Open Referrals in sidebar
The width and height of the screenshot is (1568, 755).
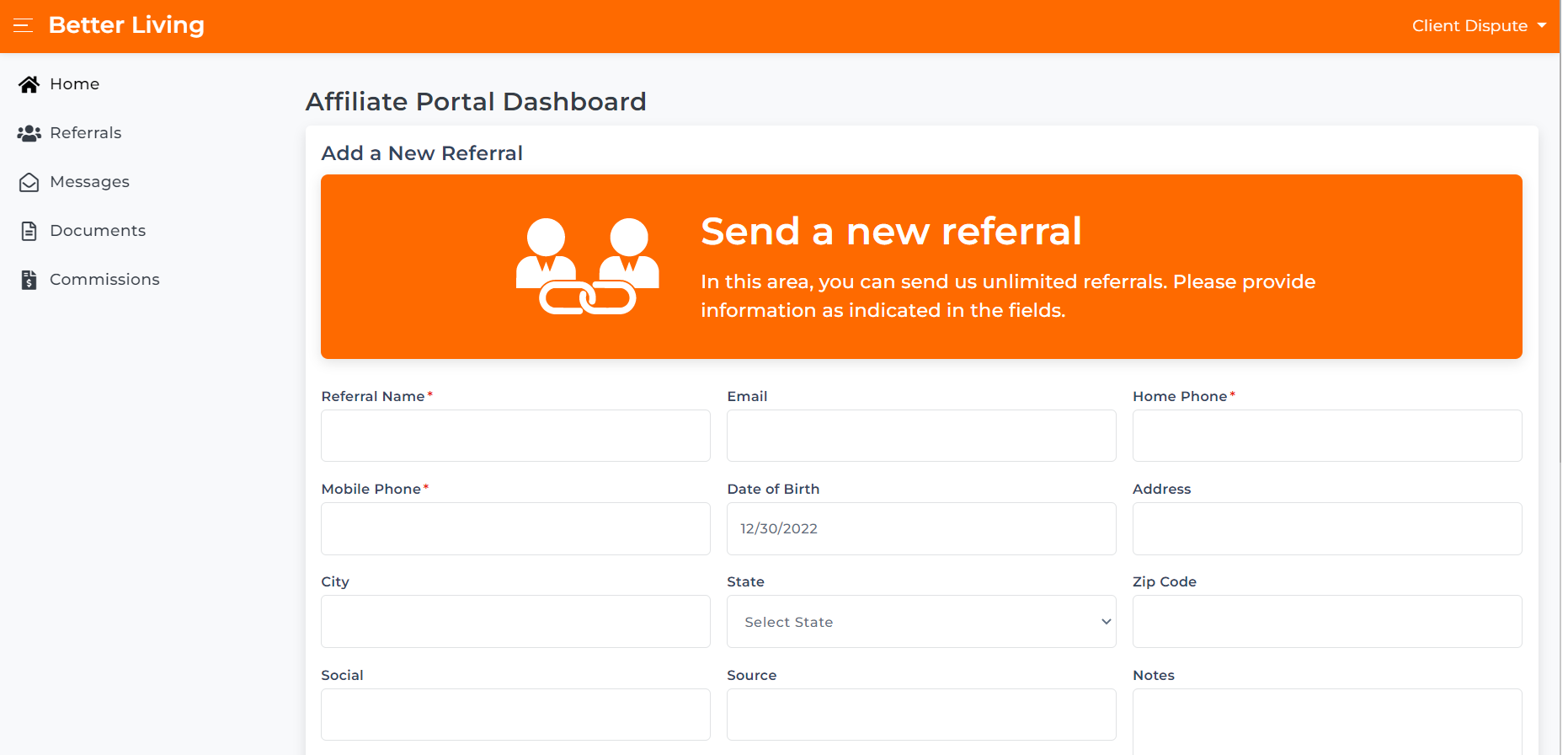86,133
